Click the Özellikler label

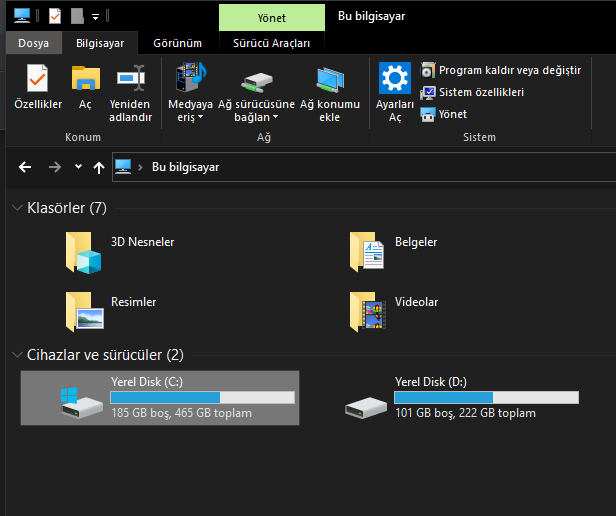click(38, 104)
